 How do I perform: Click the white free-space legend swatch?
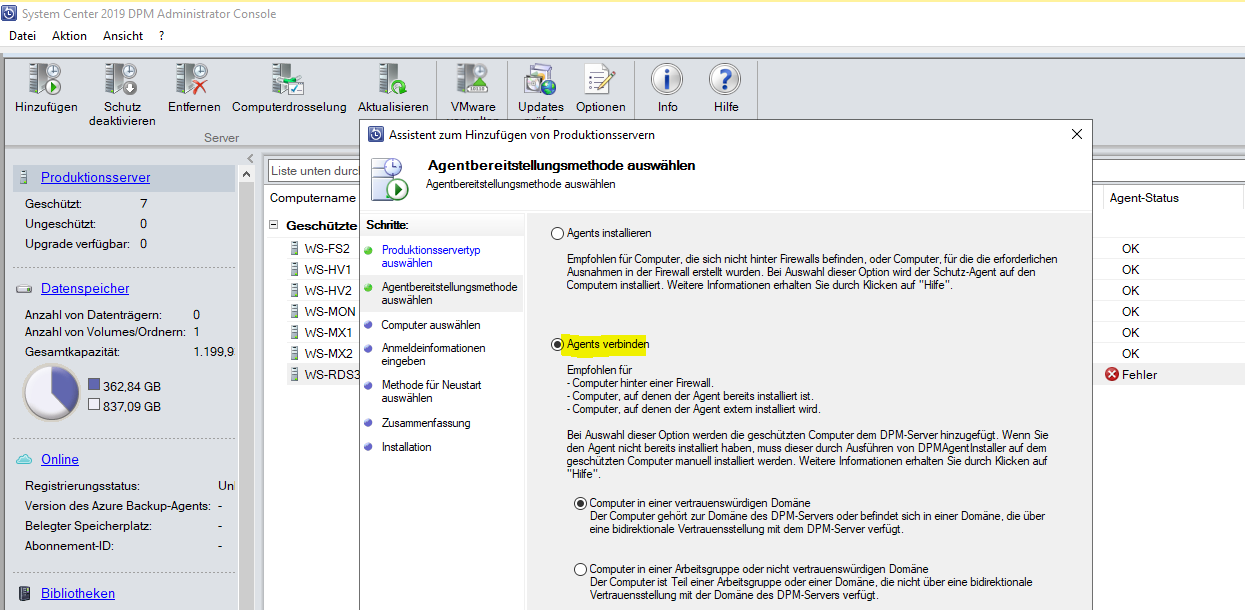[94, 405]
